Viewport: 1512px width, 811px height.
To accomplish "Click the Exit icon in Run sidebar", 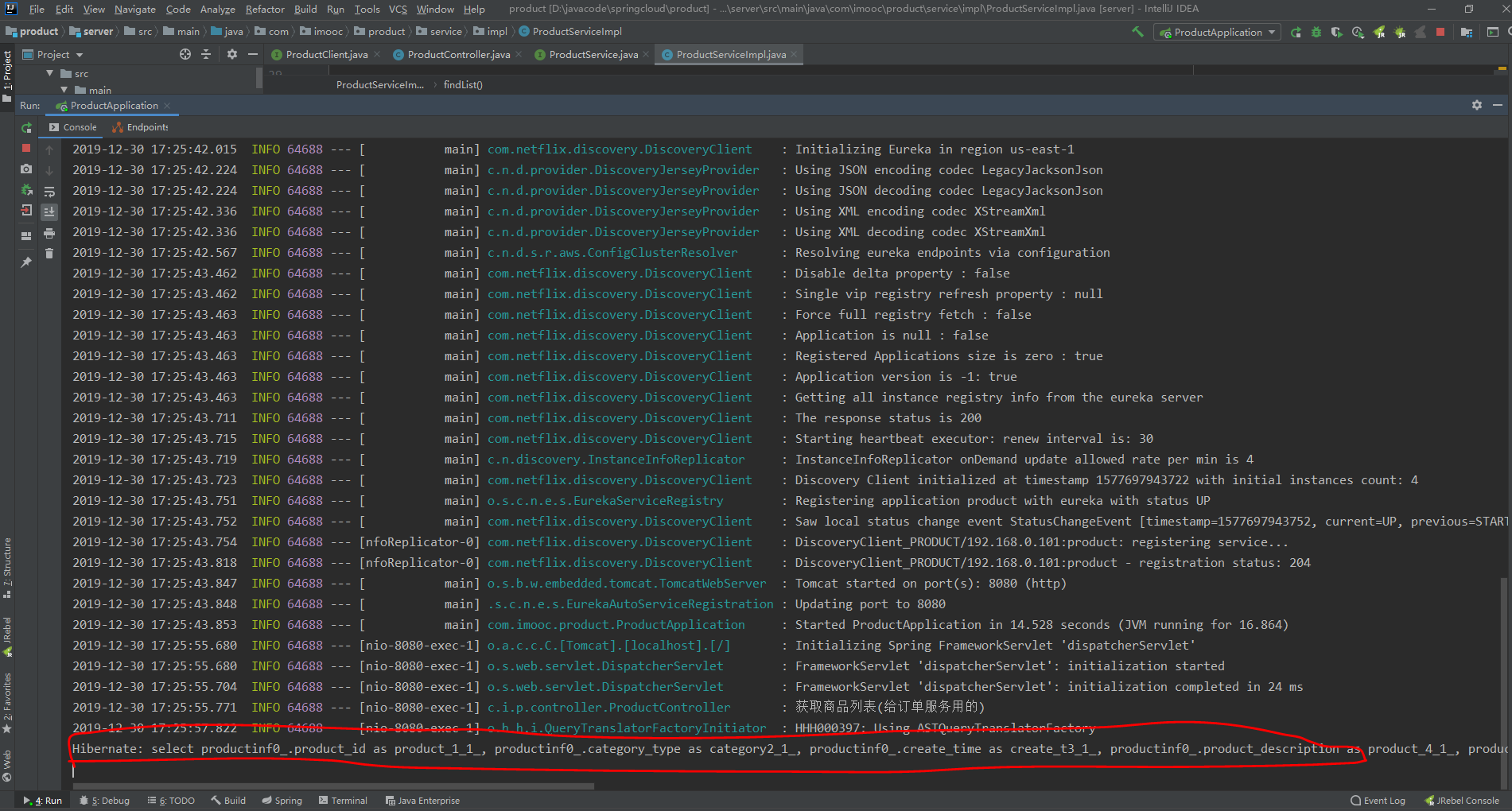I will tap(26, 211).
